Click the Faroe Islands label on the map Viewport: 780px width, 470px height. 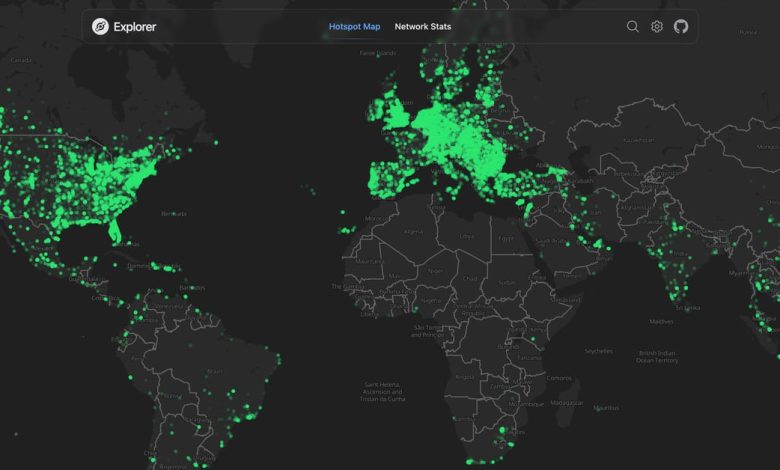tap(377, 52)
